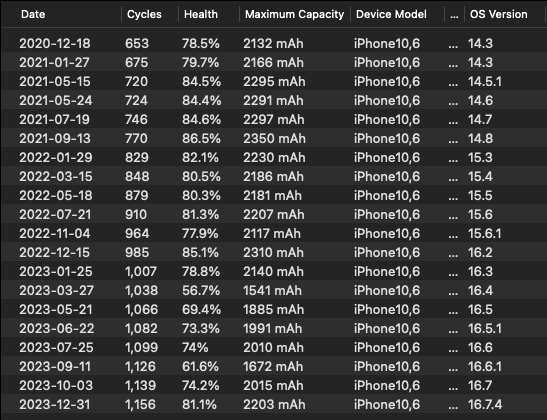Click the Device Model column header
The image size is (547, 420).
(x=391, y=14)
